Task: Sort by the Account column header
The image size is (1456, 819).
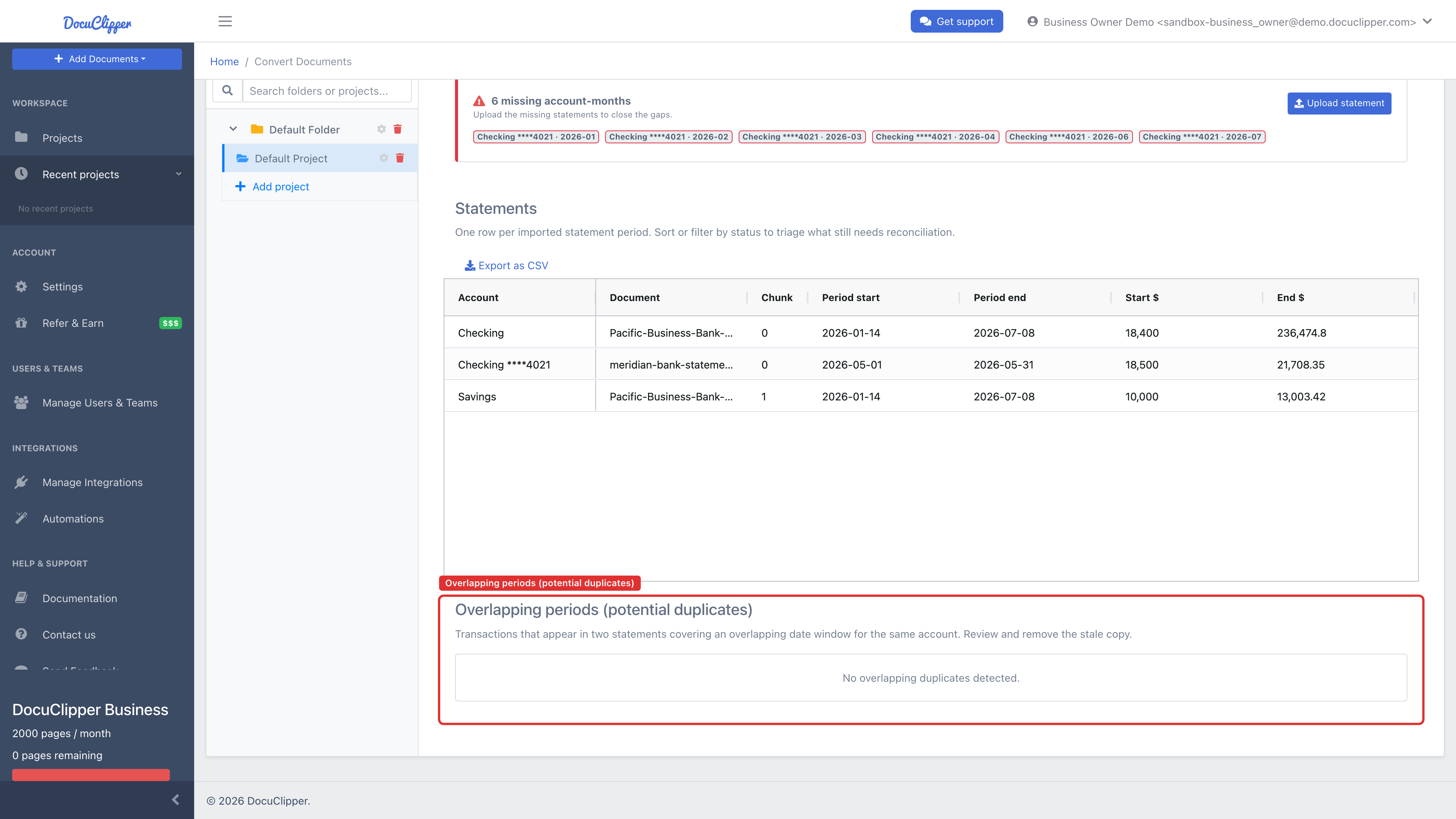Action: [519, 298]
